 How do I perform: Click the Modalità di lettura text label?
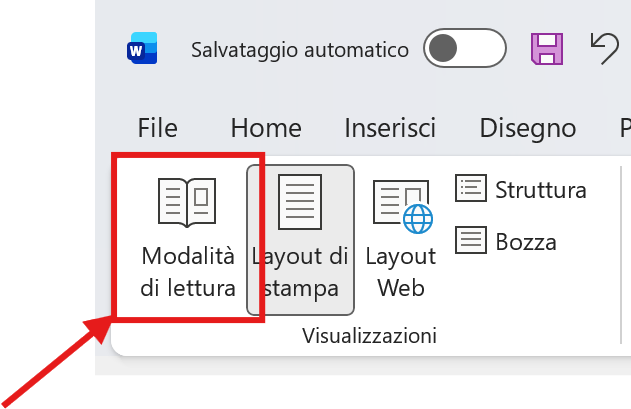188,272
